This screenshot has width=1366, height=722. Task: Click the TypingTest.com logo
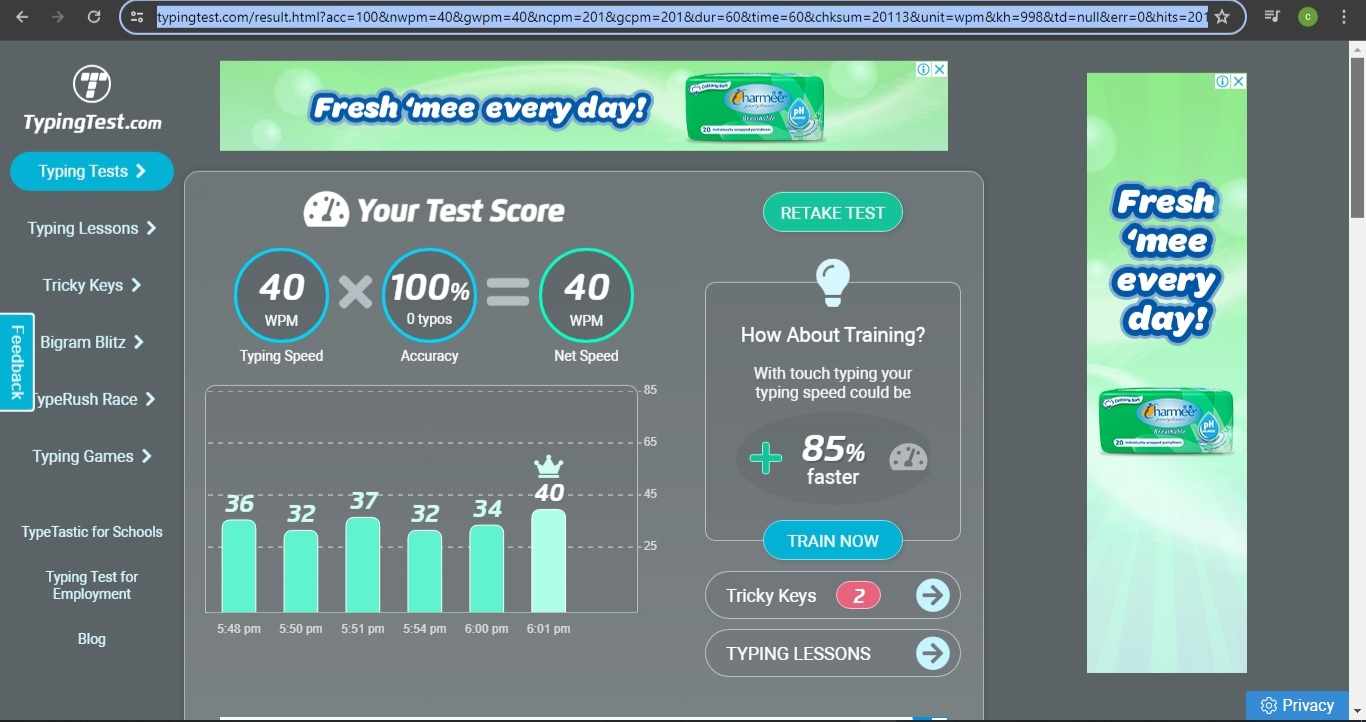pos(92,100)
